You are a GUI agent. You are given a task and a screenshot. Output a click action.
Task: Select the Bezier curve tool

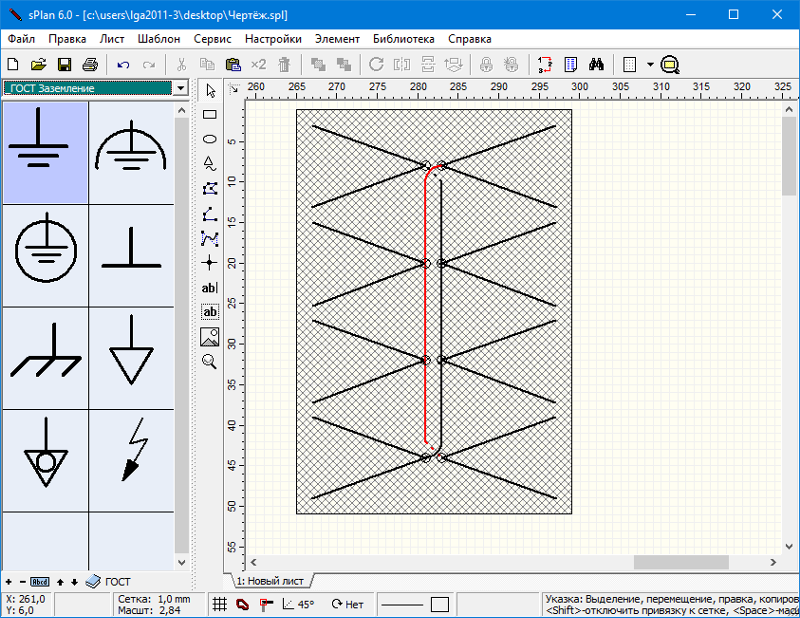[x=210, y=238]
